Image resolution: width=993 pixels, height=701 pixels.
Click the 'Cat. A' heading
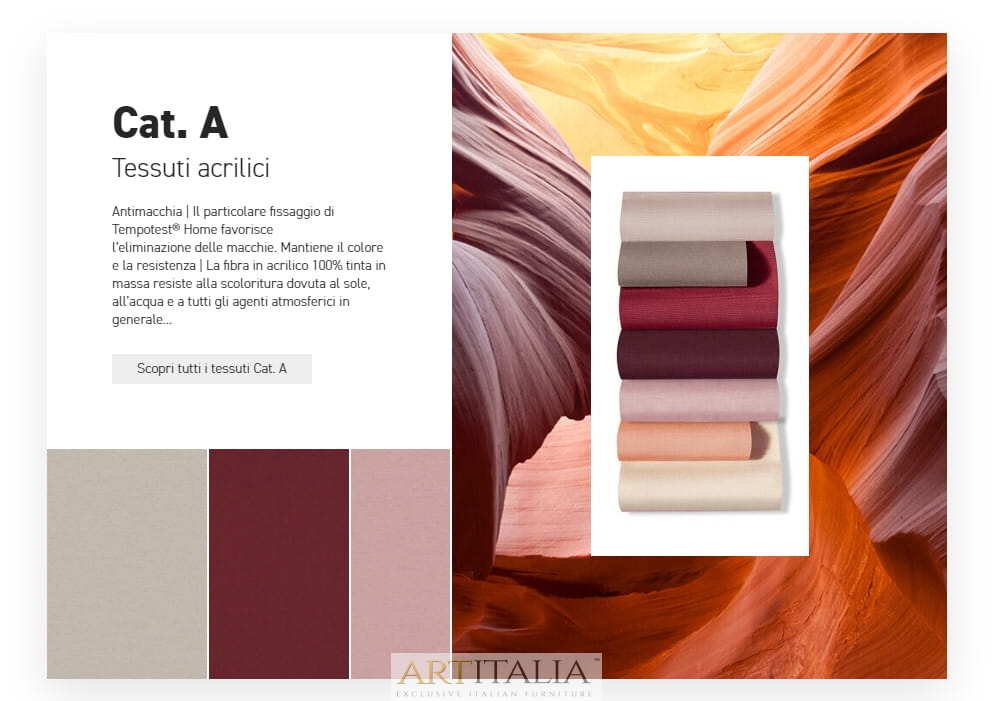coord(170,122)
